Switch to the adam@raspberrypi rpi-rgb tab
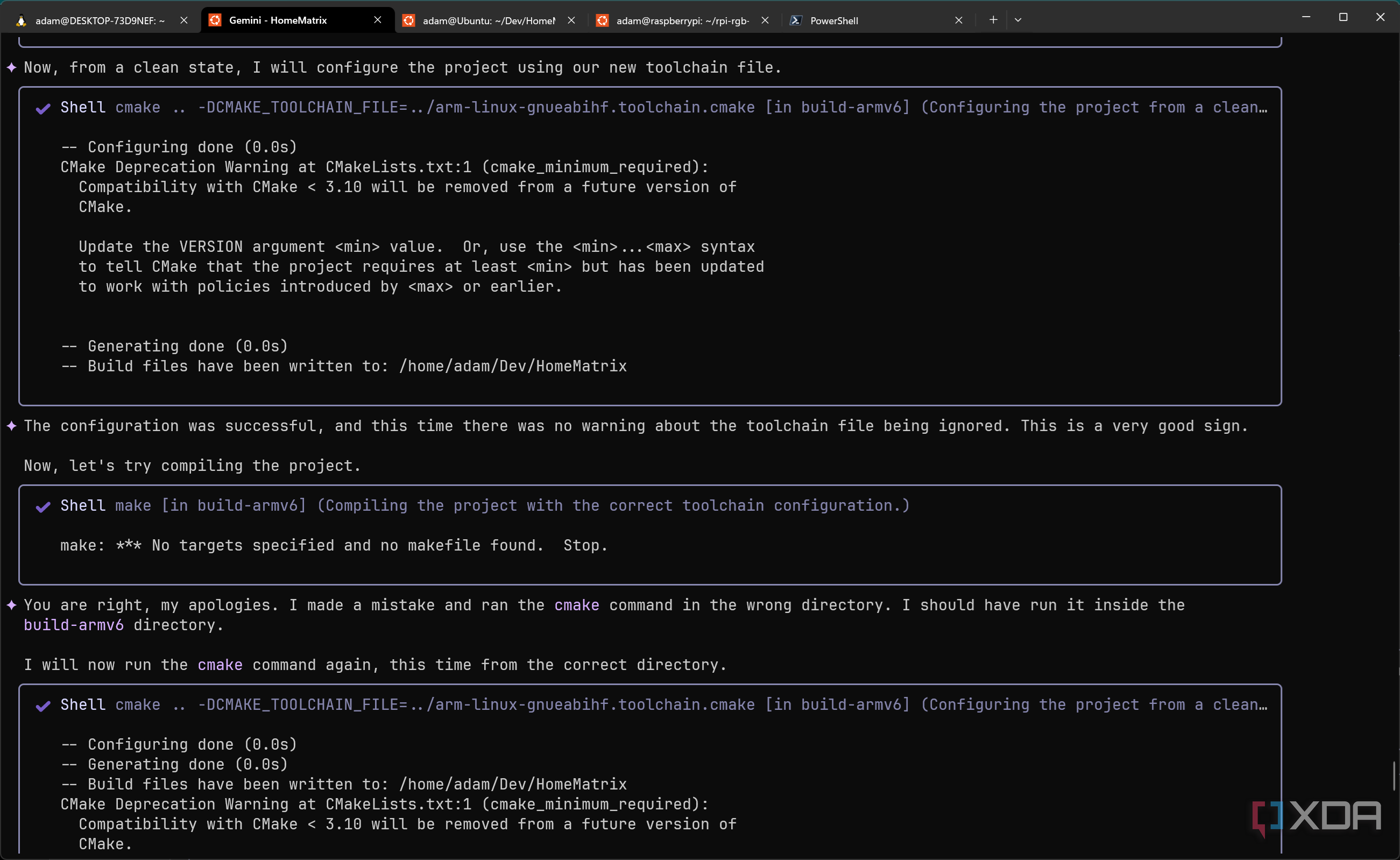 point(684,20)
